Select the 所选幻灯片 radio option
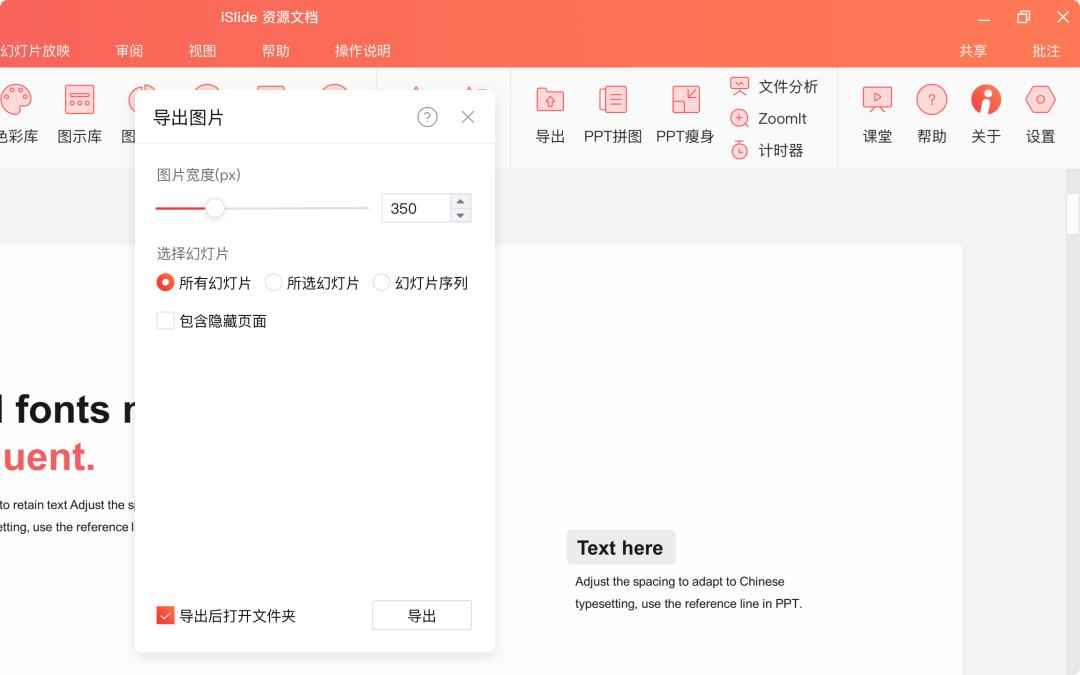 click(274, 283)
